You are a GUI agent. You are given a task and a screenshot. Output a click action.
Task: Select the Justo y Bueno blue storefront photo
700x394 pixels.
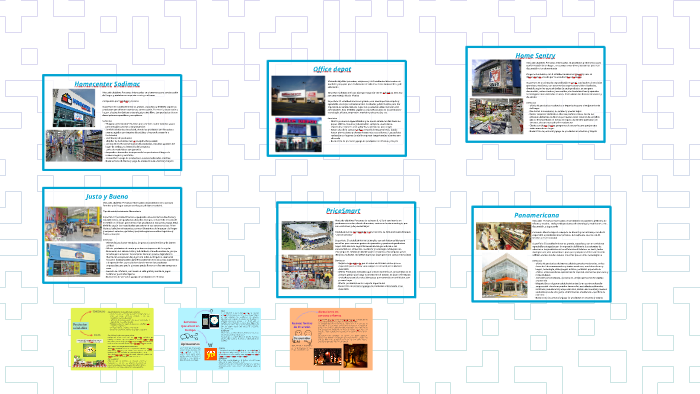(74, 260)
